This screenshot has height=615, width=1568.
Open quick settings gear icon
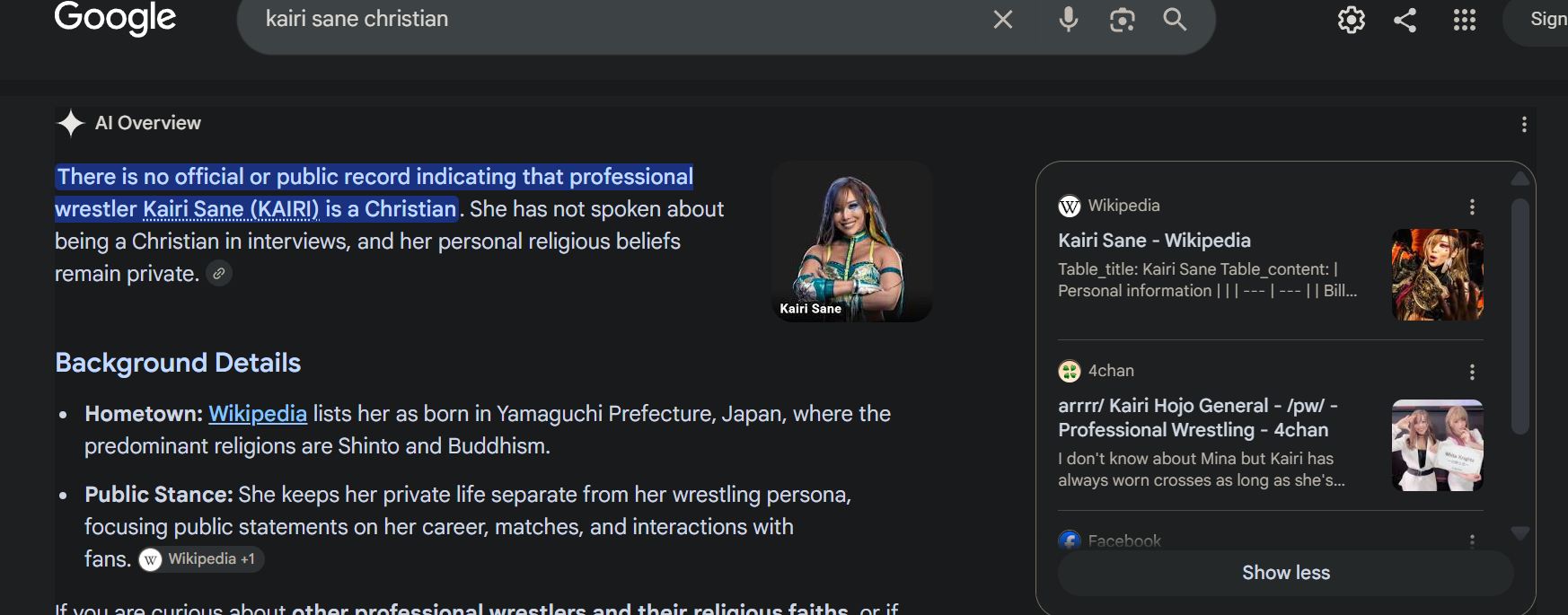[1351, 20]
